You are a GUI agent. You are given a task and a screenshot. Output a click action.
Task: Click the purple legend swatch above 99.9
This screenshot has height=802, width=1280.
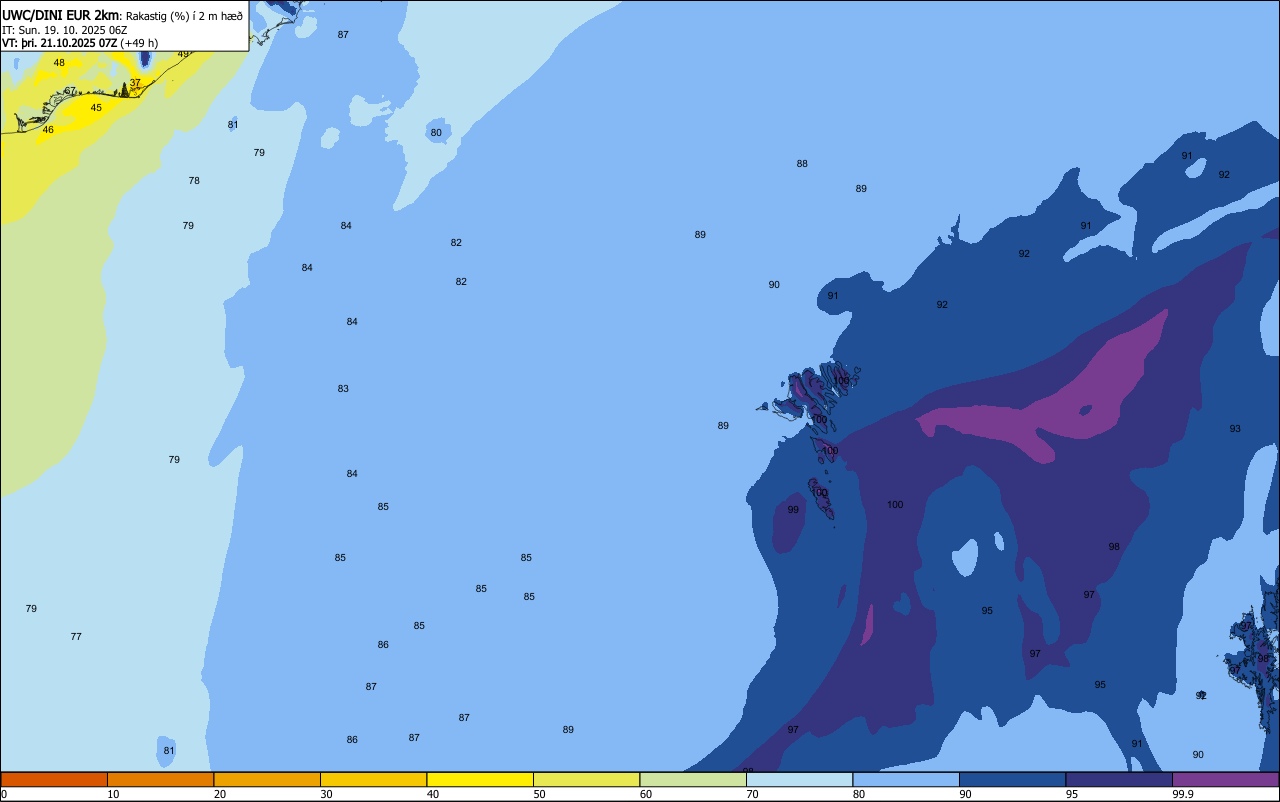coord(1225,779)
